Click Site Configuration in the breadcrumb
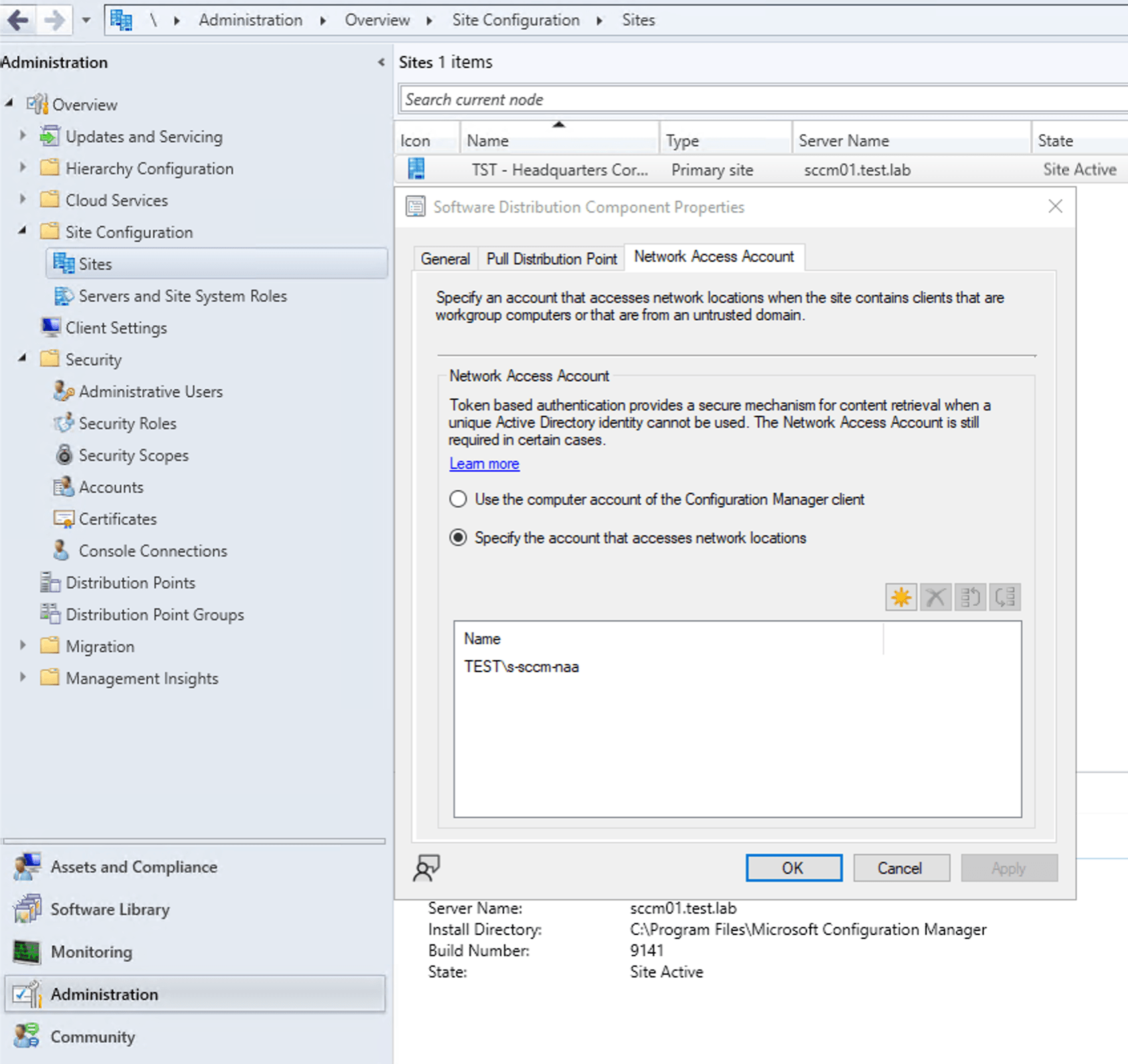 click(x=516, y=20)
